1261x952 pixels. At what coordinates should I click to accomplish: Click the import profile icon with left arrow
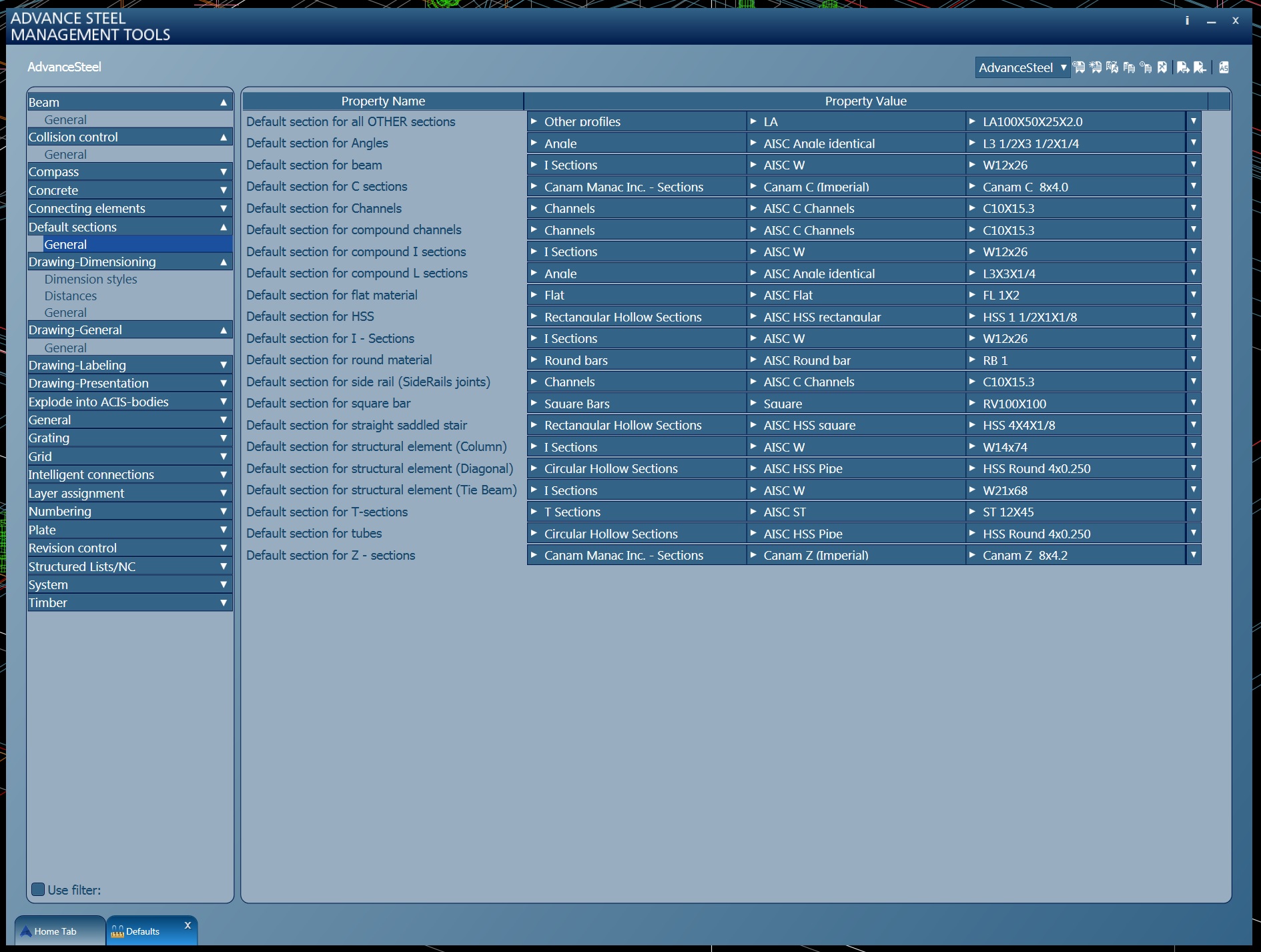tap(1200, 67)
